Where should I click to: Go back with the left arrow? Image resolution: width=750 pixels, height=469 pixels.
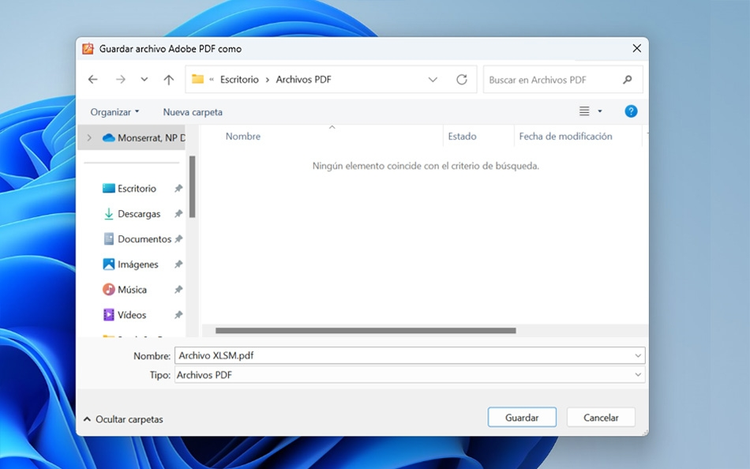coord(93,80)
